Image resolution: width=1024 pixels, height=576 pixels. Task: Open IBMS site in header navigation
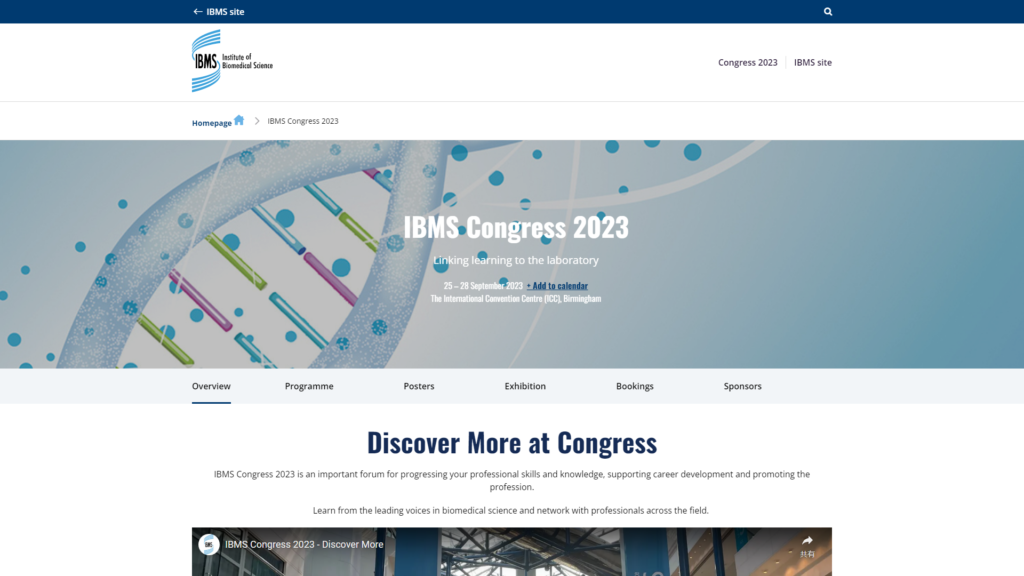click(x=812, y=63)
